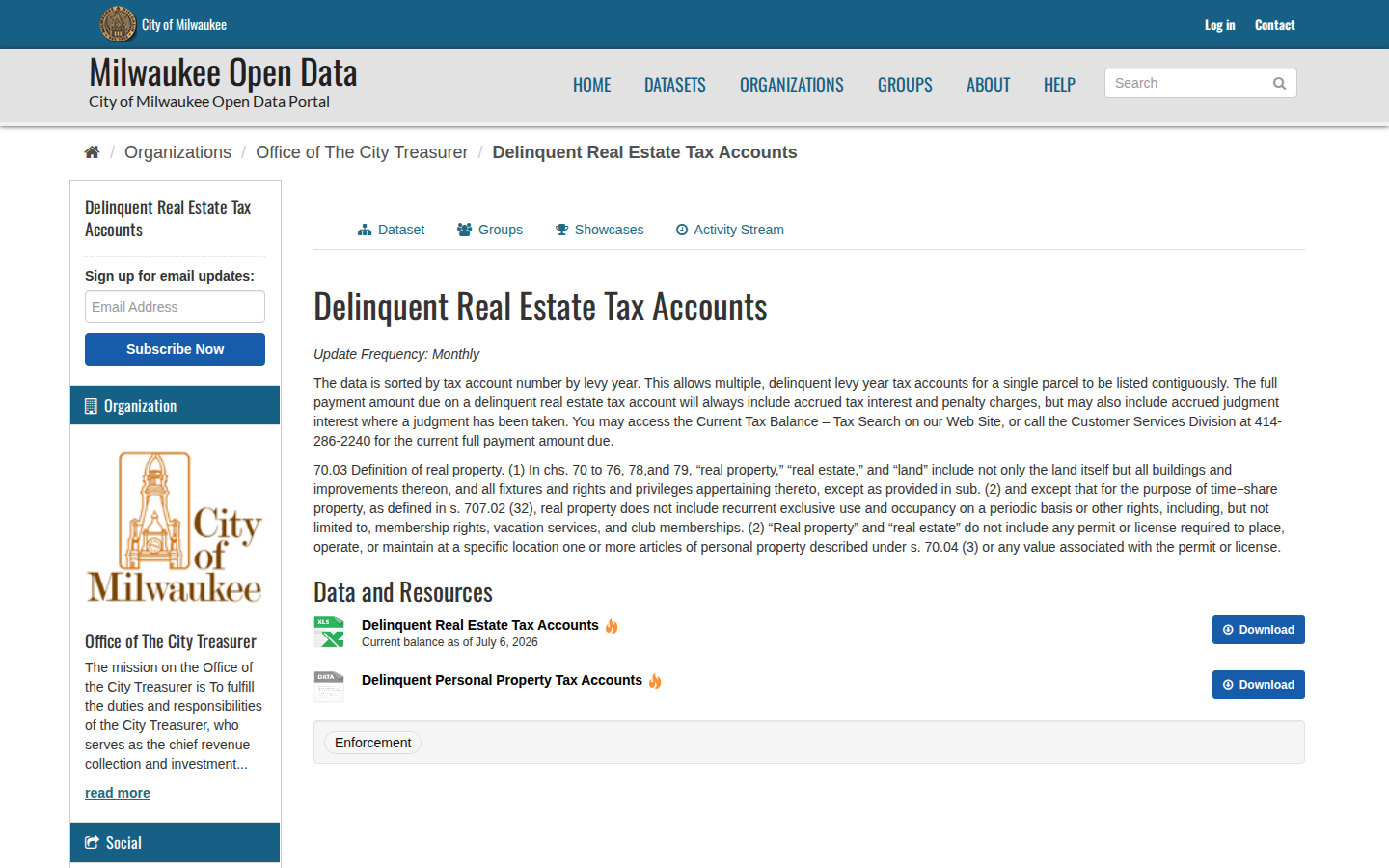The image size is (1389, 868).
Task: Click the XLS file icon for Real Estate
Action: pos(329,632)
